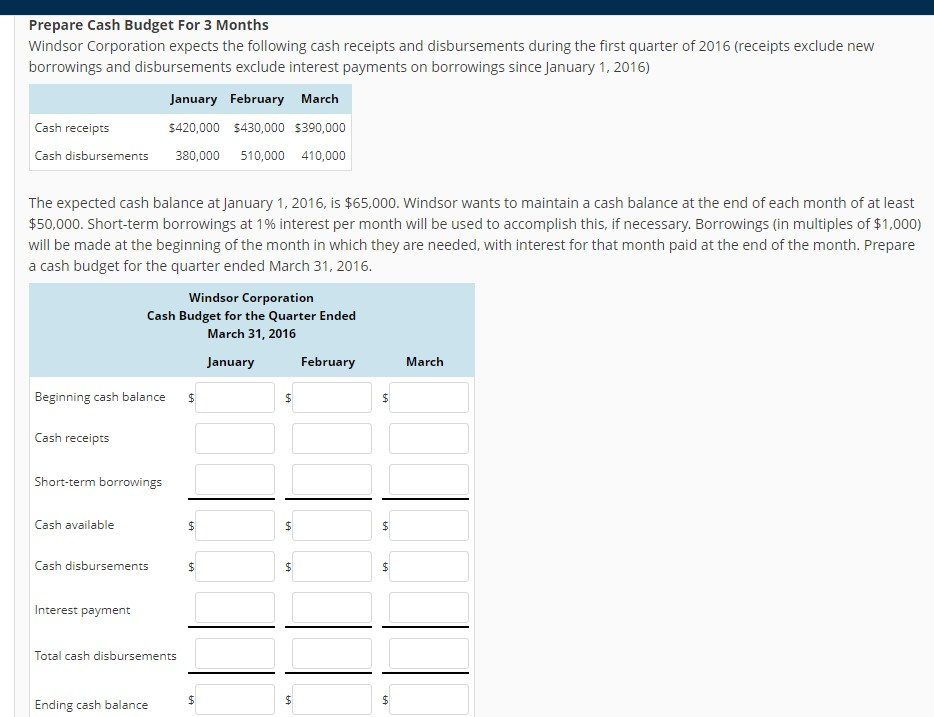Focus January Short-term borrowings box
This screenshot has width=934, height=717.
(x=235, y=479)
